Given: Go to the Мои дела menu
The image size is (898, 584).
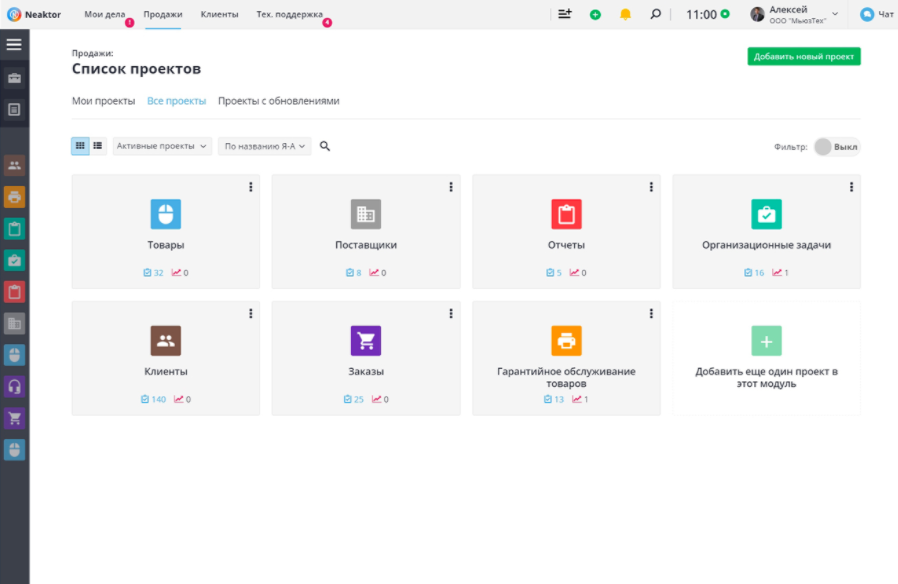Looking at the screenshot, I should (x=105, y=14).
